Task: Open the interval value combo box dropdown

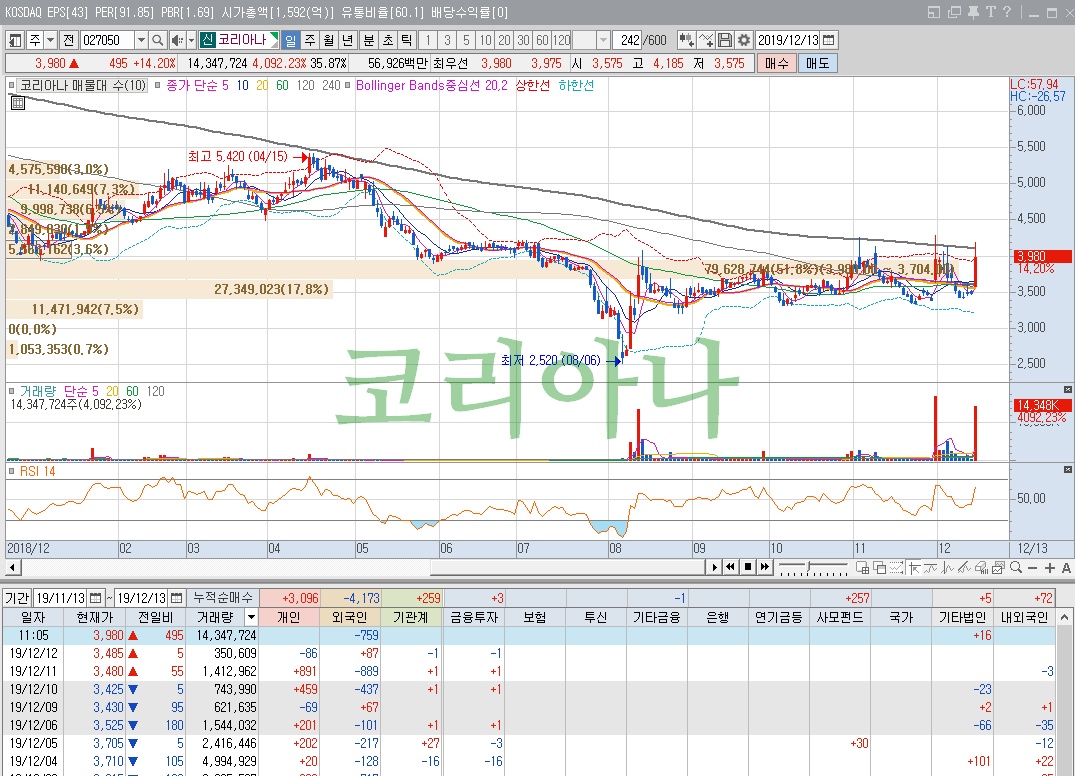Action: 603,40
